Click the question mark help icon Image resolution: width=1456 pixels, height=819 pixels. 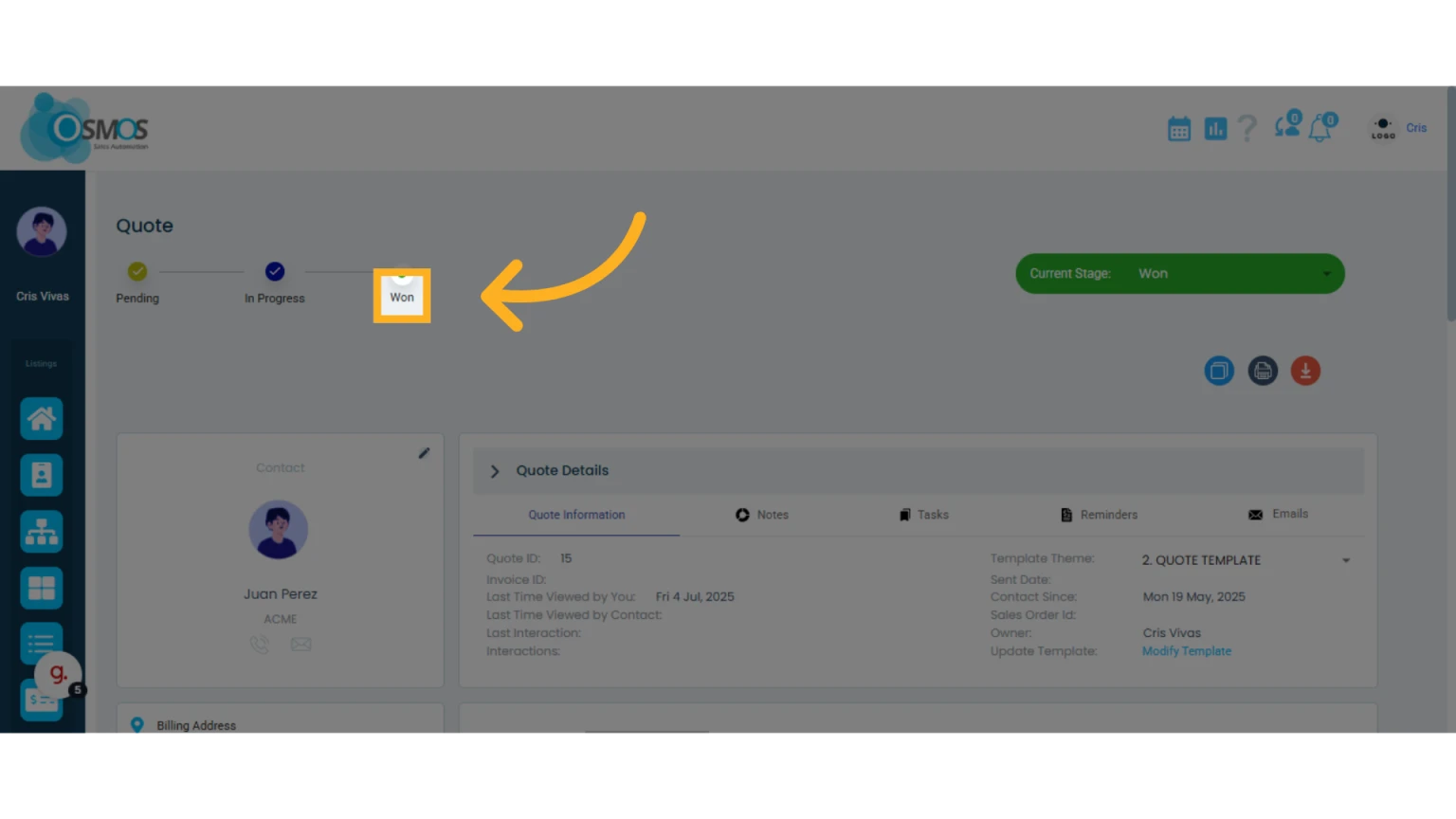1247,128
